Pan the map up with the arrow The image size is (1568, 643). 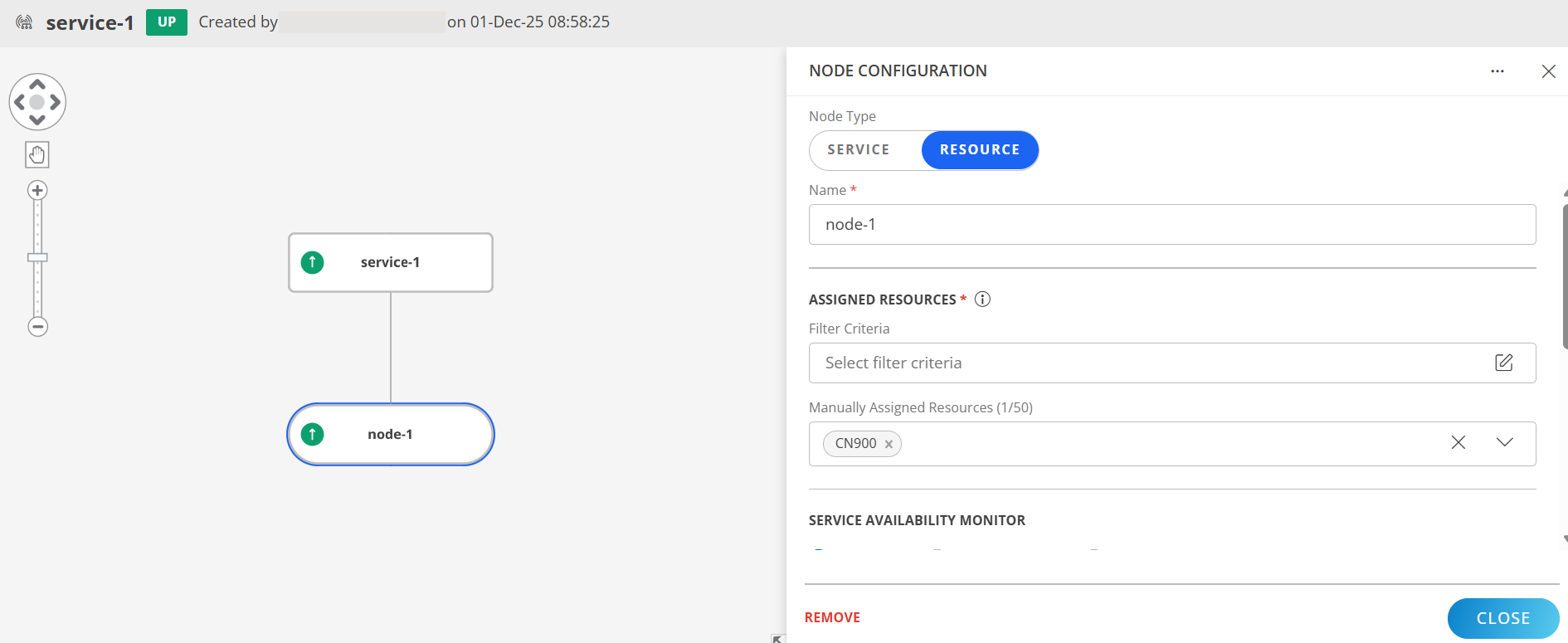pyautogui.click(x=37, y=85)
